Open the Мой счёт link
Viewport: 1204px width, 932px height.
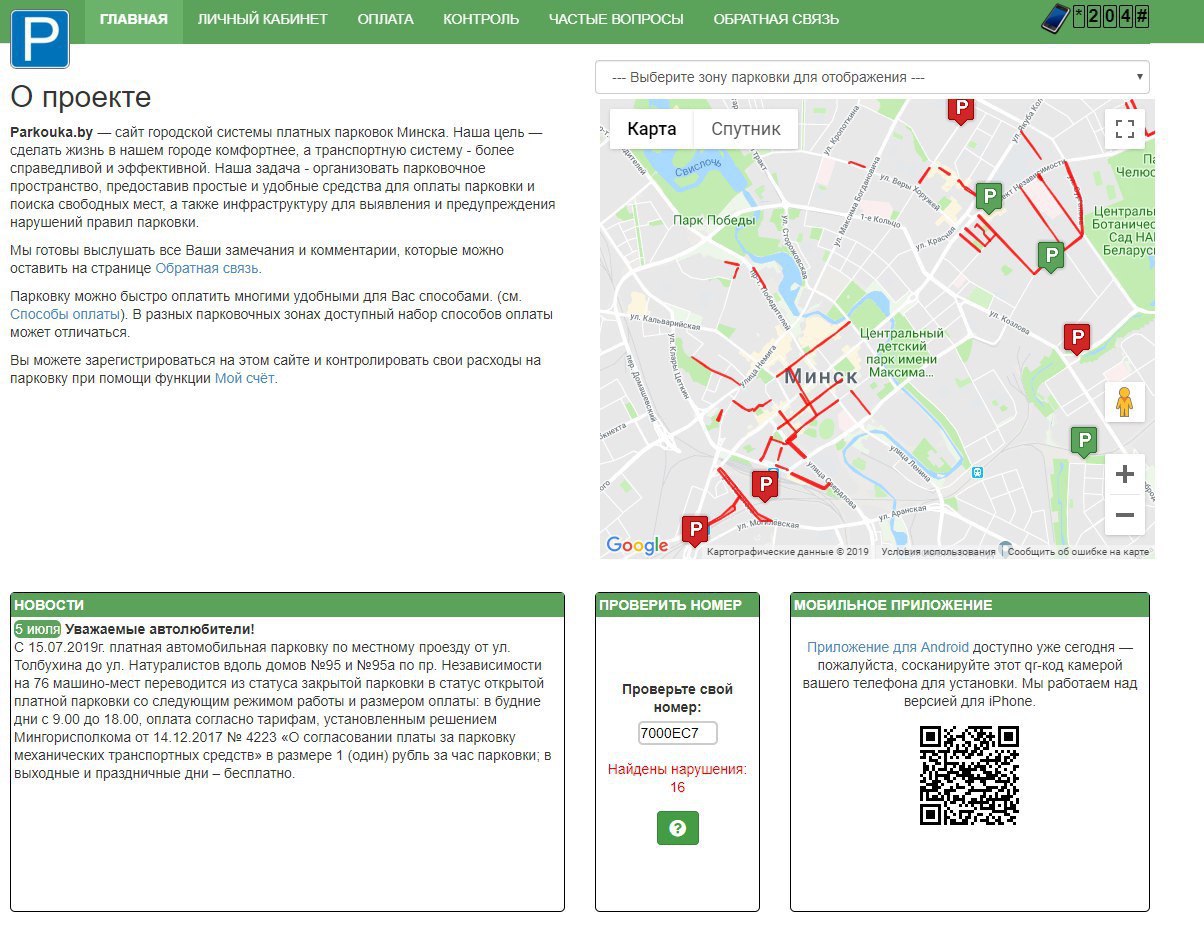244,378
